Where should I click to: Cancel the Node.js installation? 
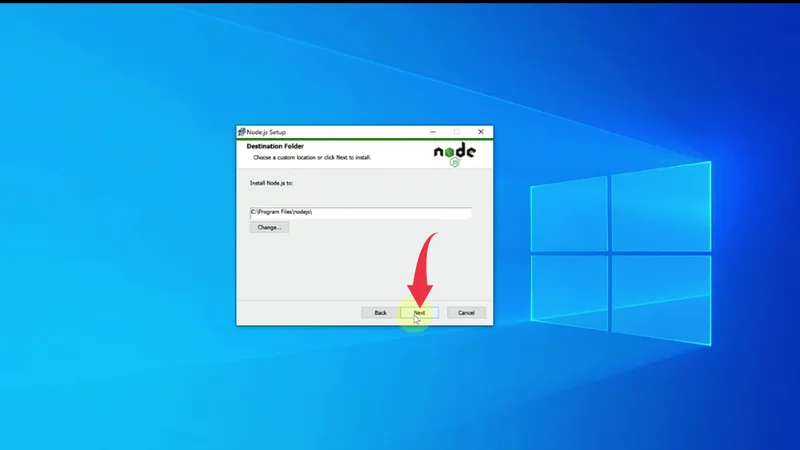coord(466,313)
